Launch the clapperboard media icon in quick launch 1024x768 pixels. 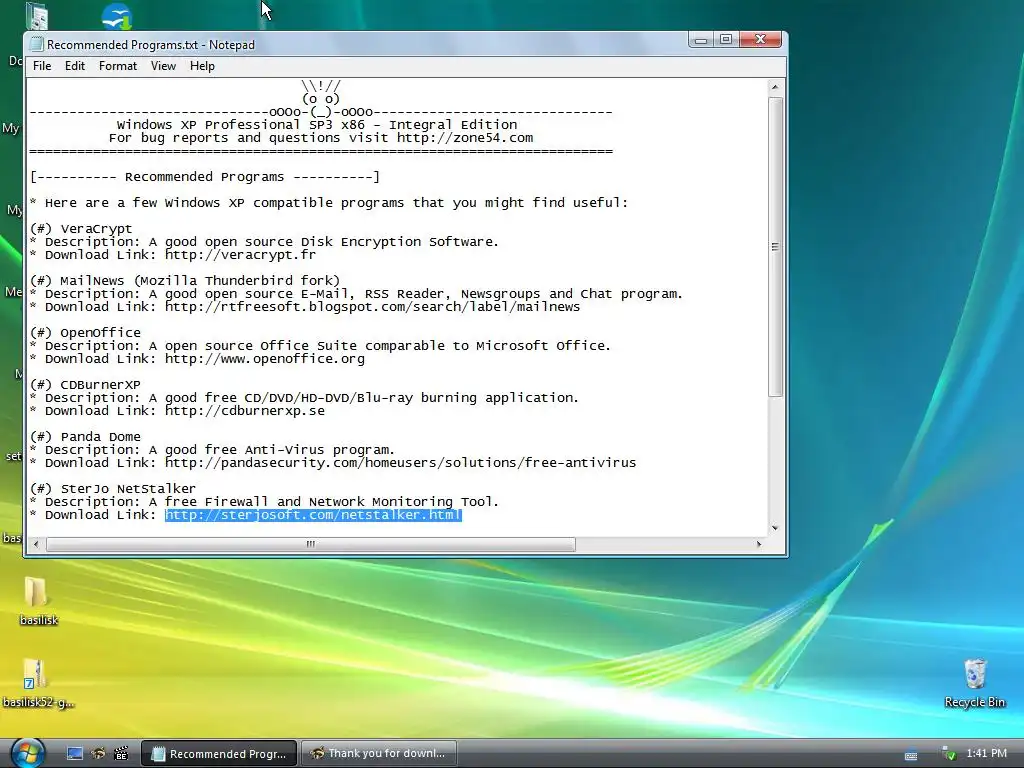tap(121, 754)
